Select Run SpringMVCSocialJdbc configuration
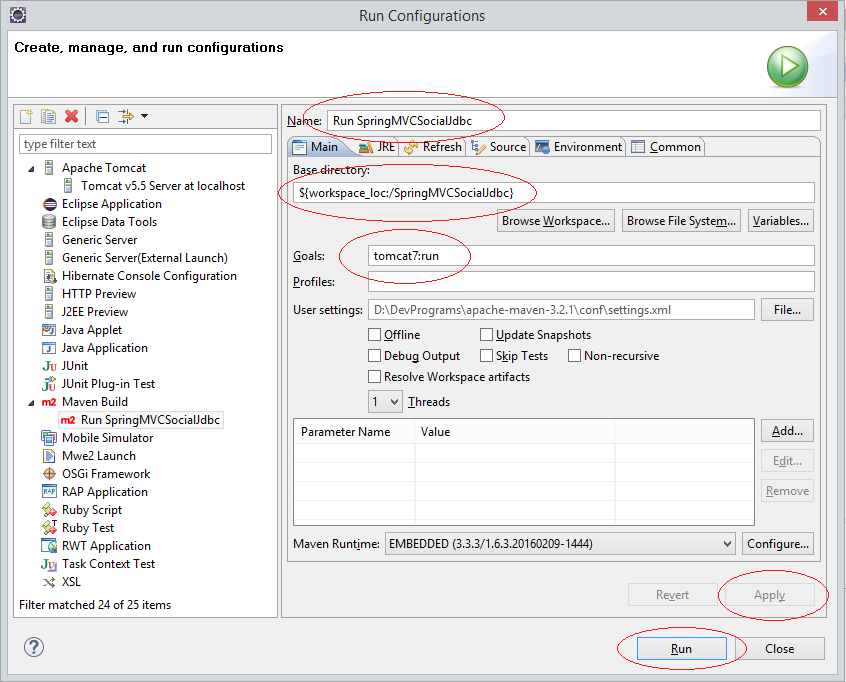The width and height of the screenshot is (846, 682). (x=141, y=420)
